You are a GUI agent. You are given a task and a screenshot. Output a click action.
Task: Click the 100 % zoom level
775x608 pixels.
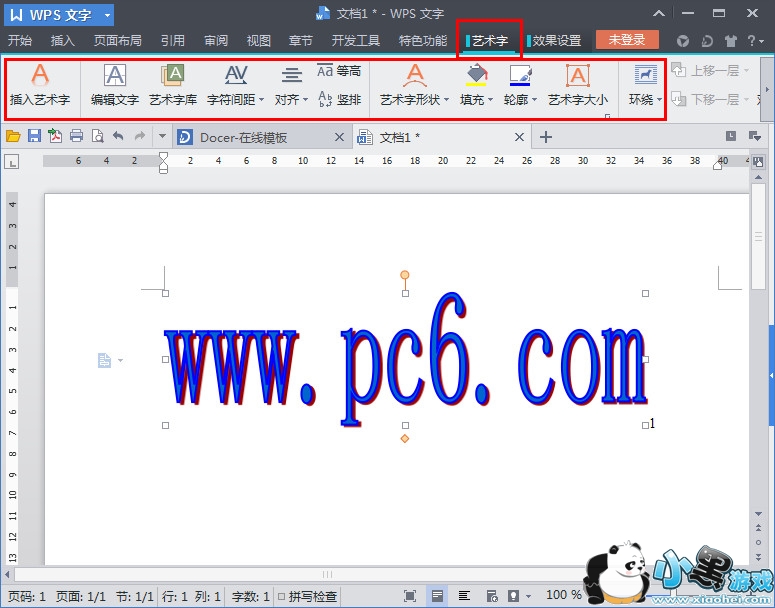563,595
